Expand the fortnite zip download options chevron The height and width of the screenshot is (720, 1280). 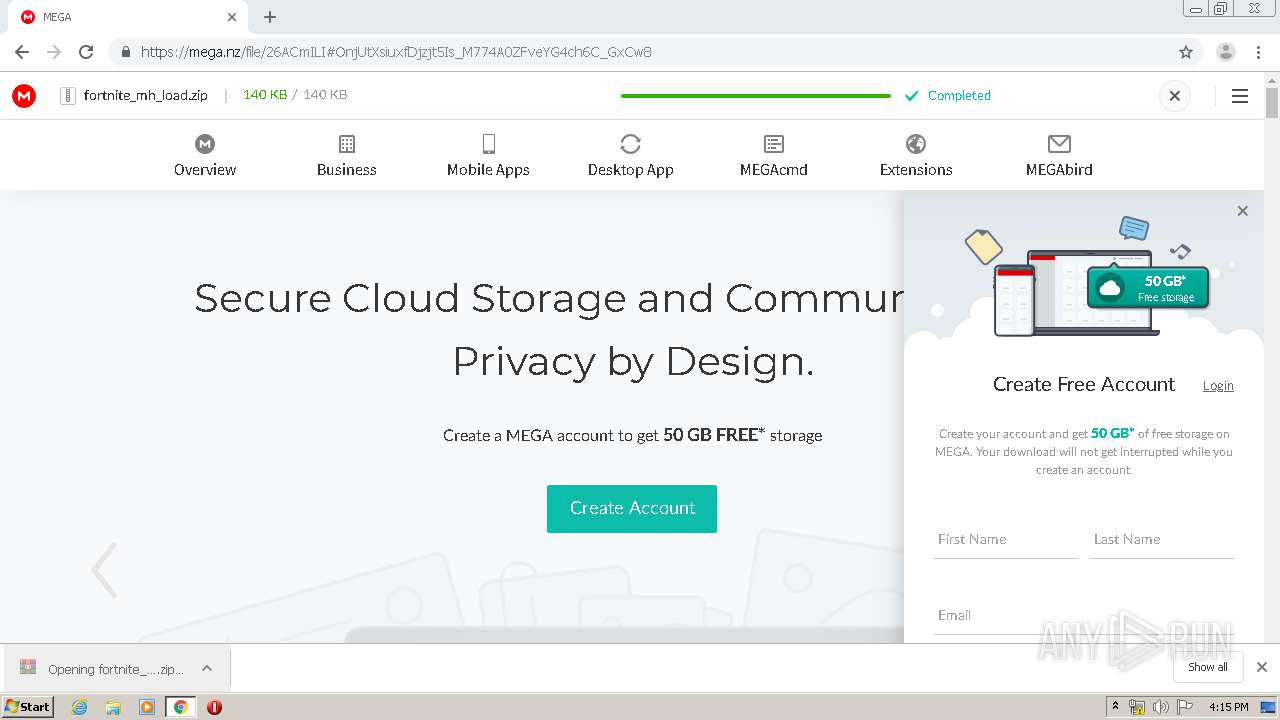coord(207,668)
